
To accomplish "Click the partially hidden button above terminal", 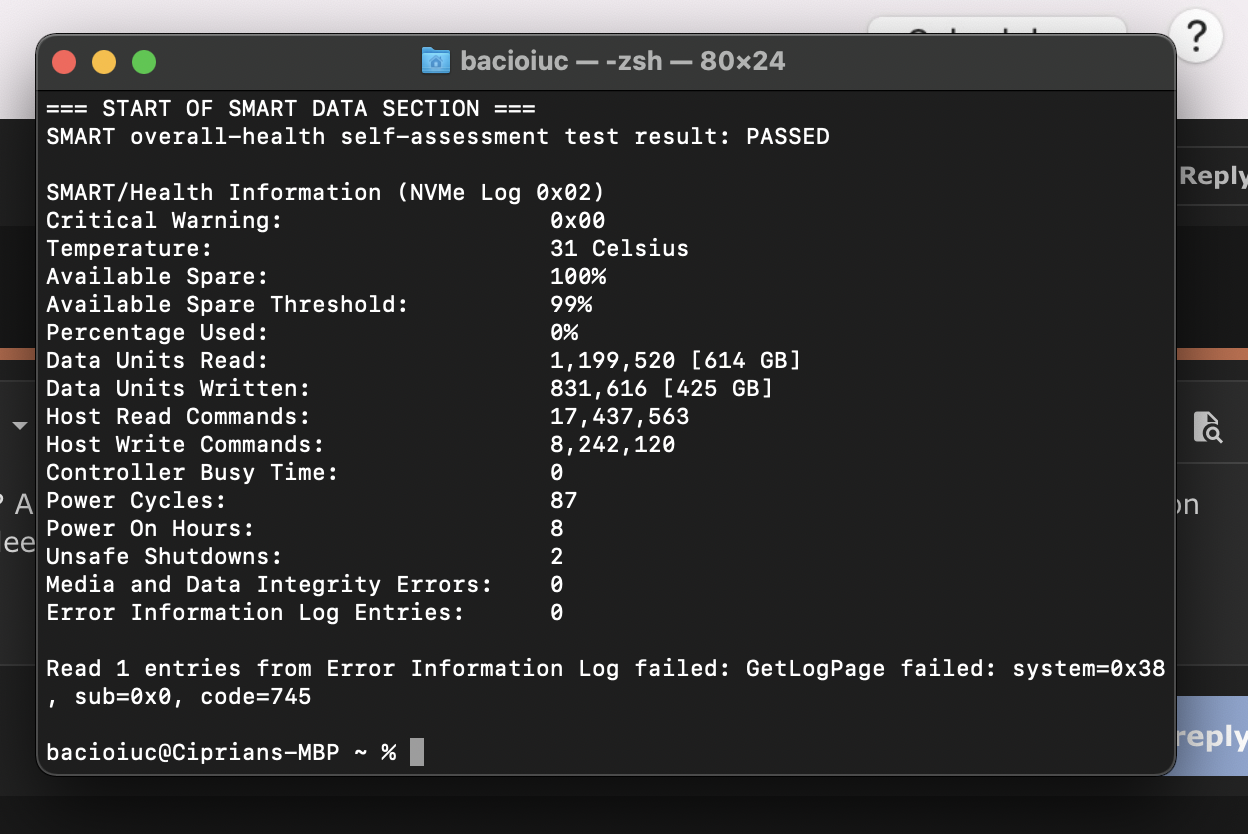I will (996, 28).
